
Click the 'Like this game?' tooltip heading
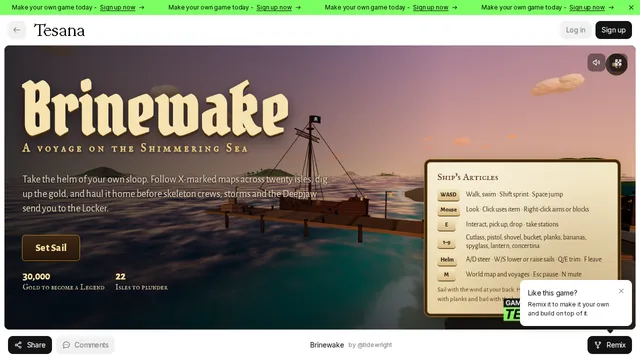(552, 293)
